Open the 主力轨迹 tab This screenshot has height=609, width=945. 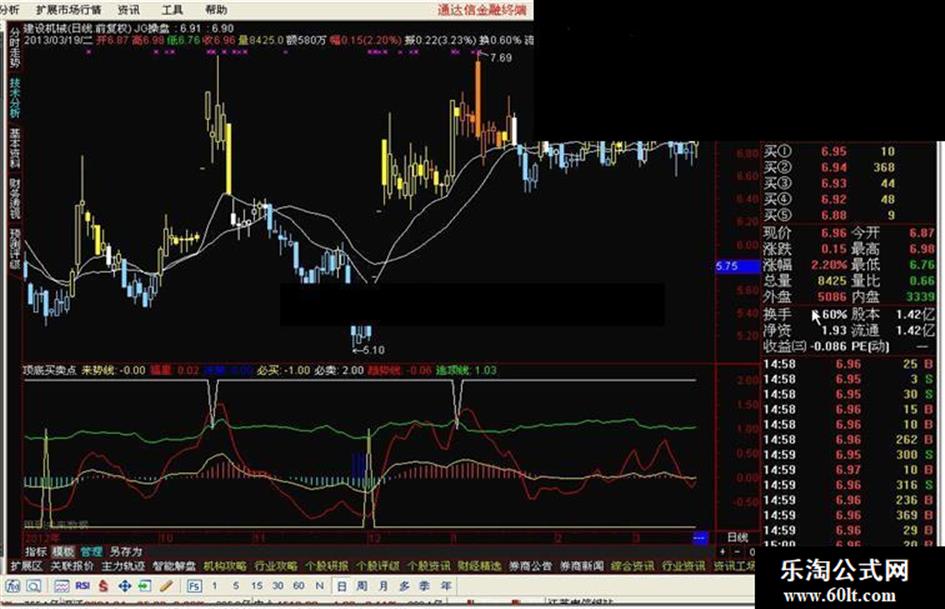(123, 566)
